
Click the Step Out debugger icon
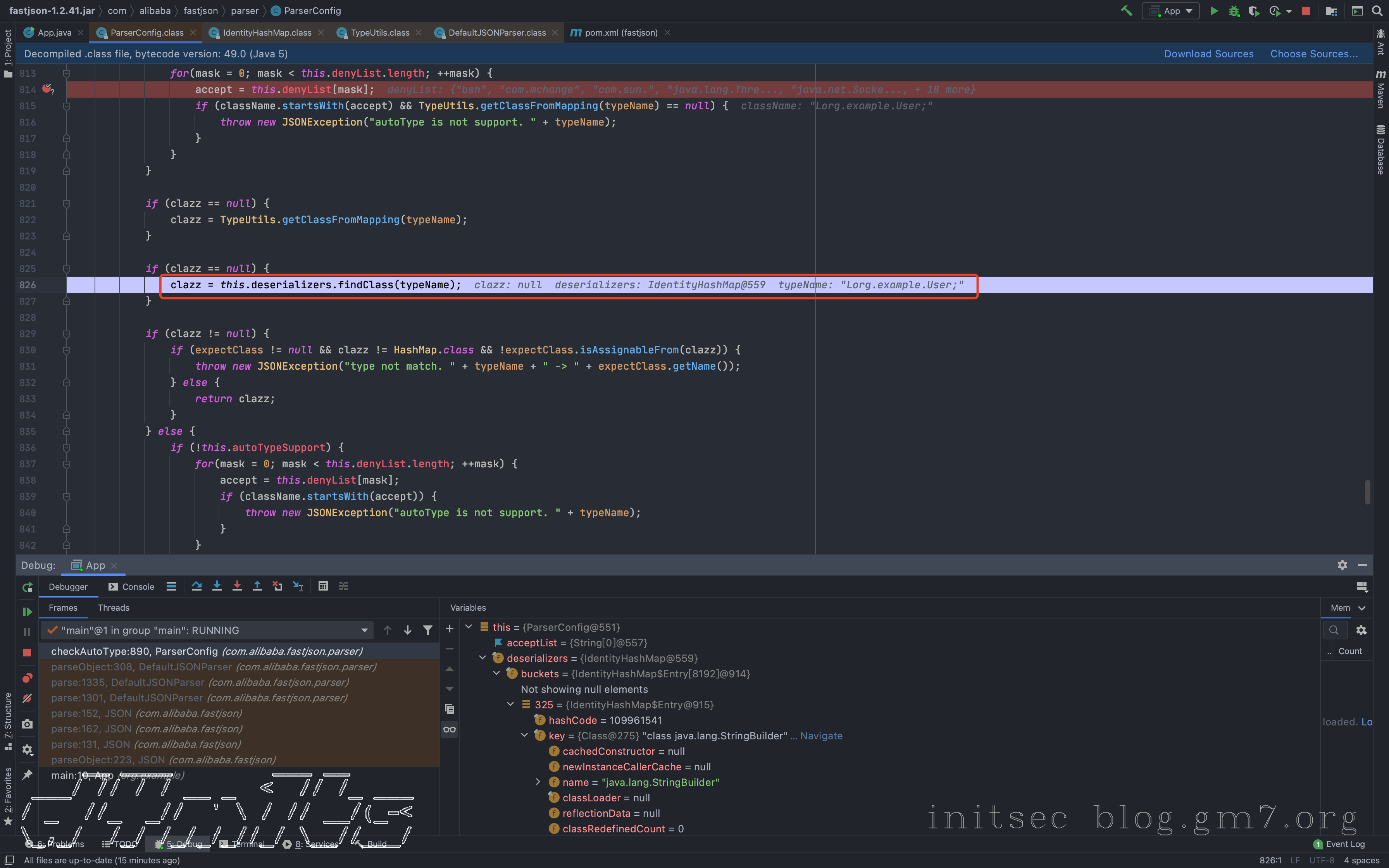coord(257,586)
